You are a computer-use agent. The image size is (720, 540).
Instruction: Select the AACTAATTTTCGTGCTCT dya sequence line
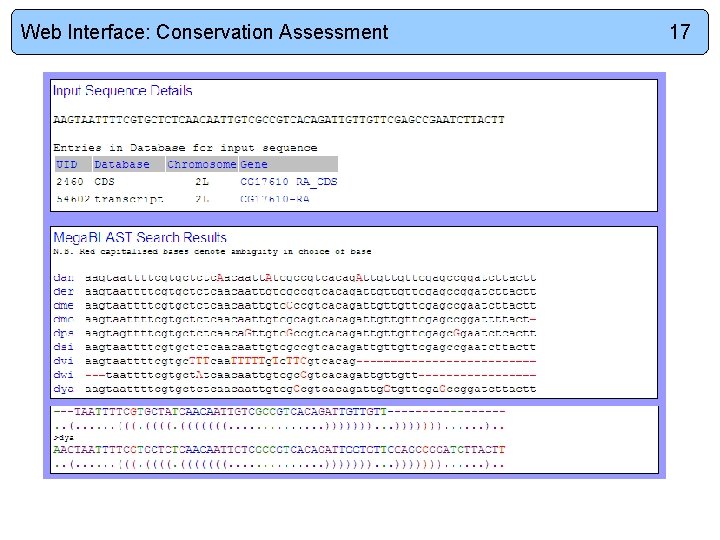279,450
